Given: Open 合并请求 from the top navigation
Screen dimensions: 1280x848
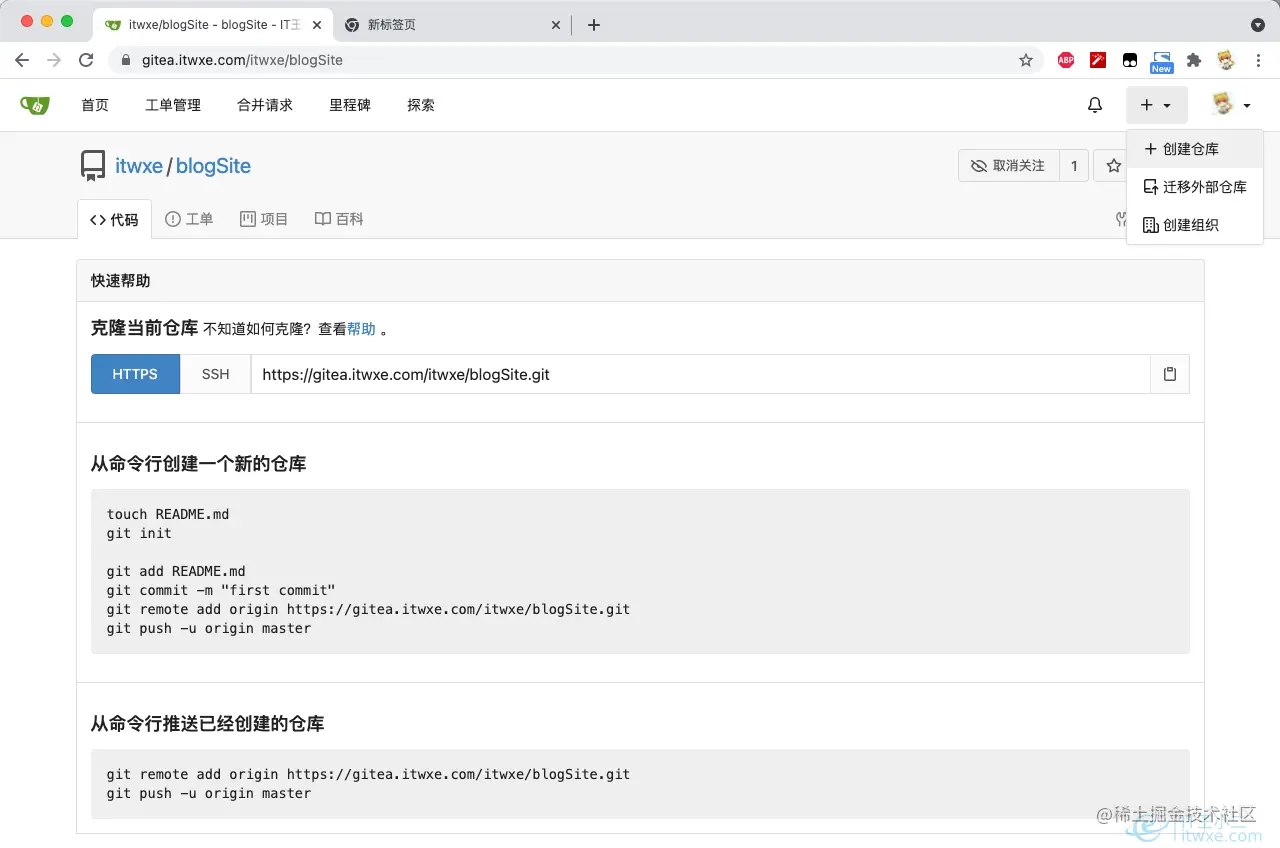Looking at the screenshot, I should tap(264, 104).
